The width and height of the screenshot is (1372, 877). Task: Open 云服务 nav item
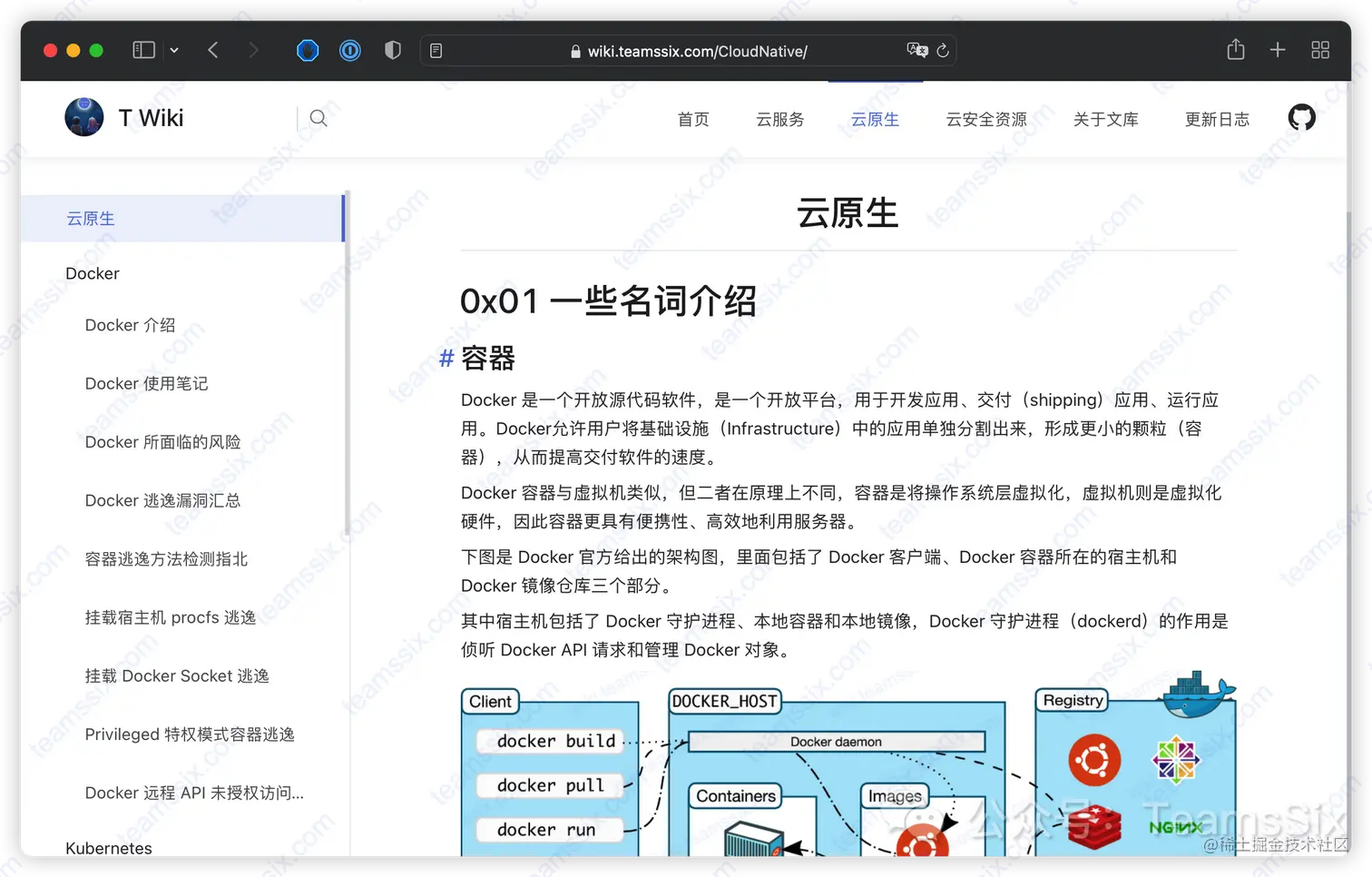780,119
